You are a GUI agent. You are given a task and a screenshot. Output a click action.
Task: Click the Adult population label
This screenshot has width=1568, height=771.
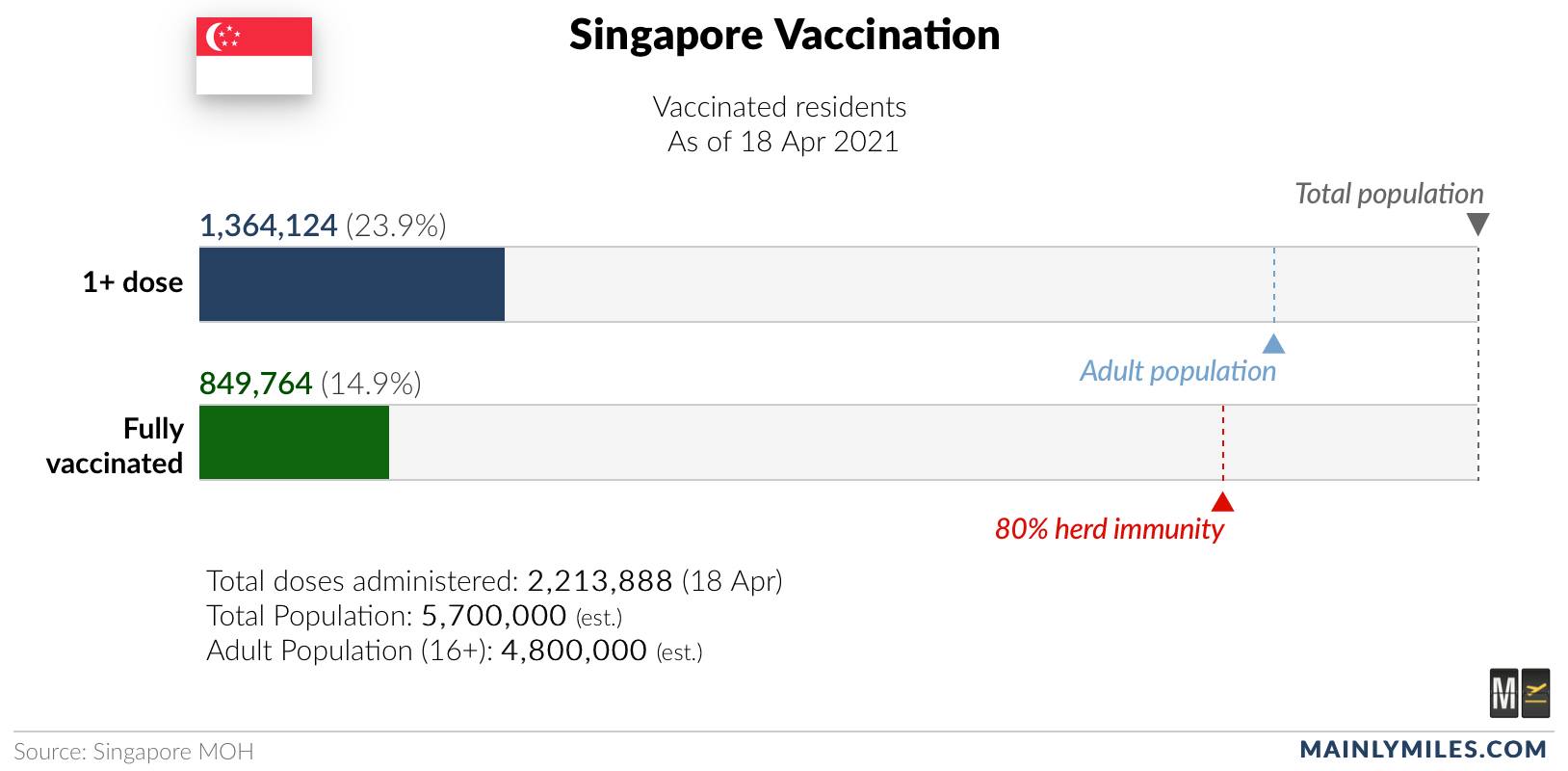[1178, 371]
